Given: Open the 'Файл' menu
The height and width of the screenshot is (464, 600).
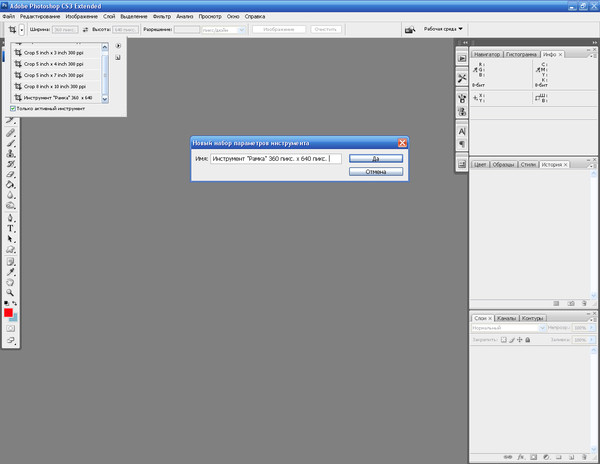Looking at the screenshot, I should coord(8,16).
